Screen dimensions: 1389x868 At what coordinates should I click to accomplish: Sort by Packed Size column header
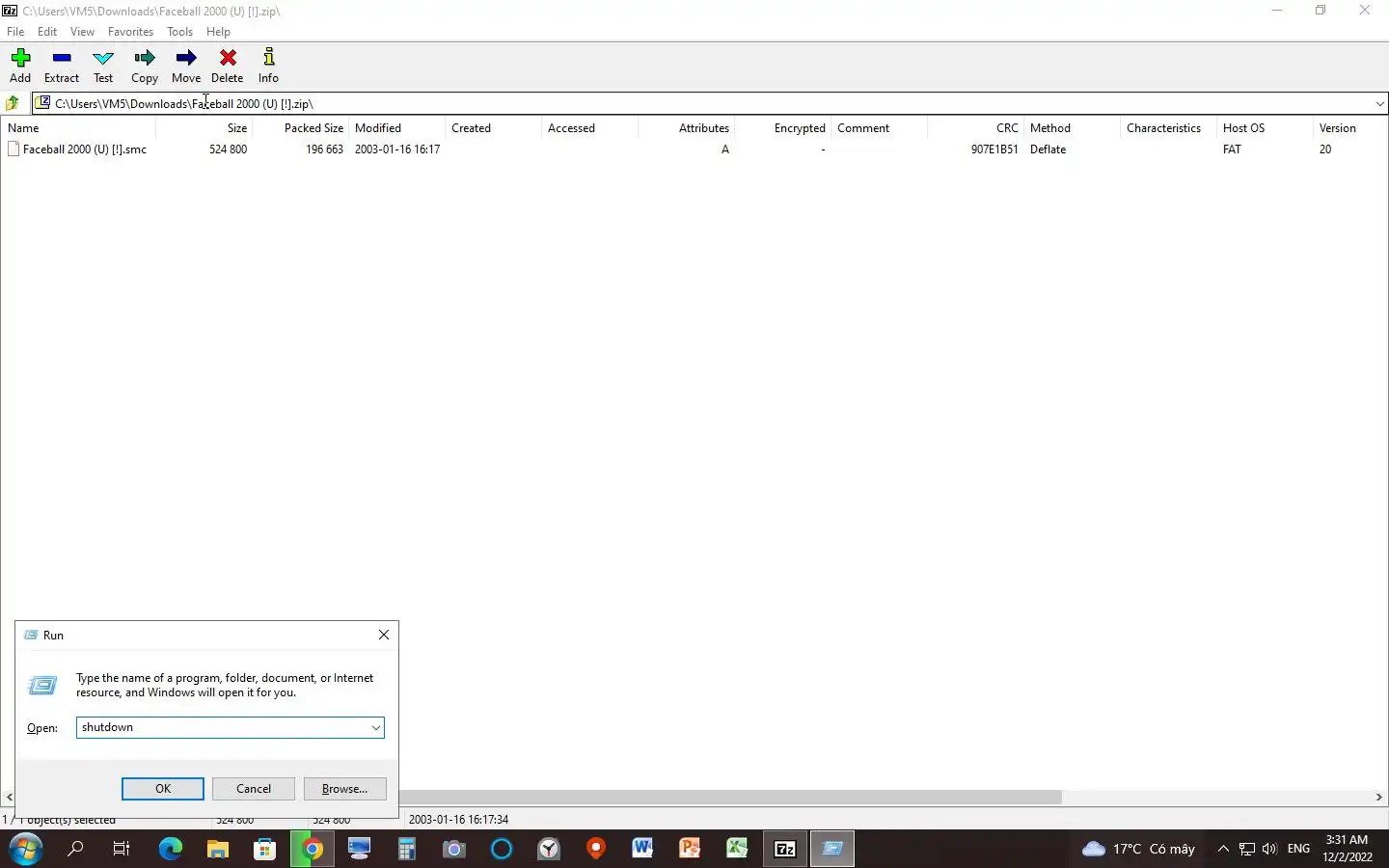pos(300,128)
